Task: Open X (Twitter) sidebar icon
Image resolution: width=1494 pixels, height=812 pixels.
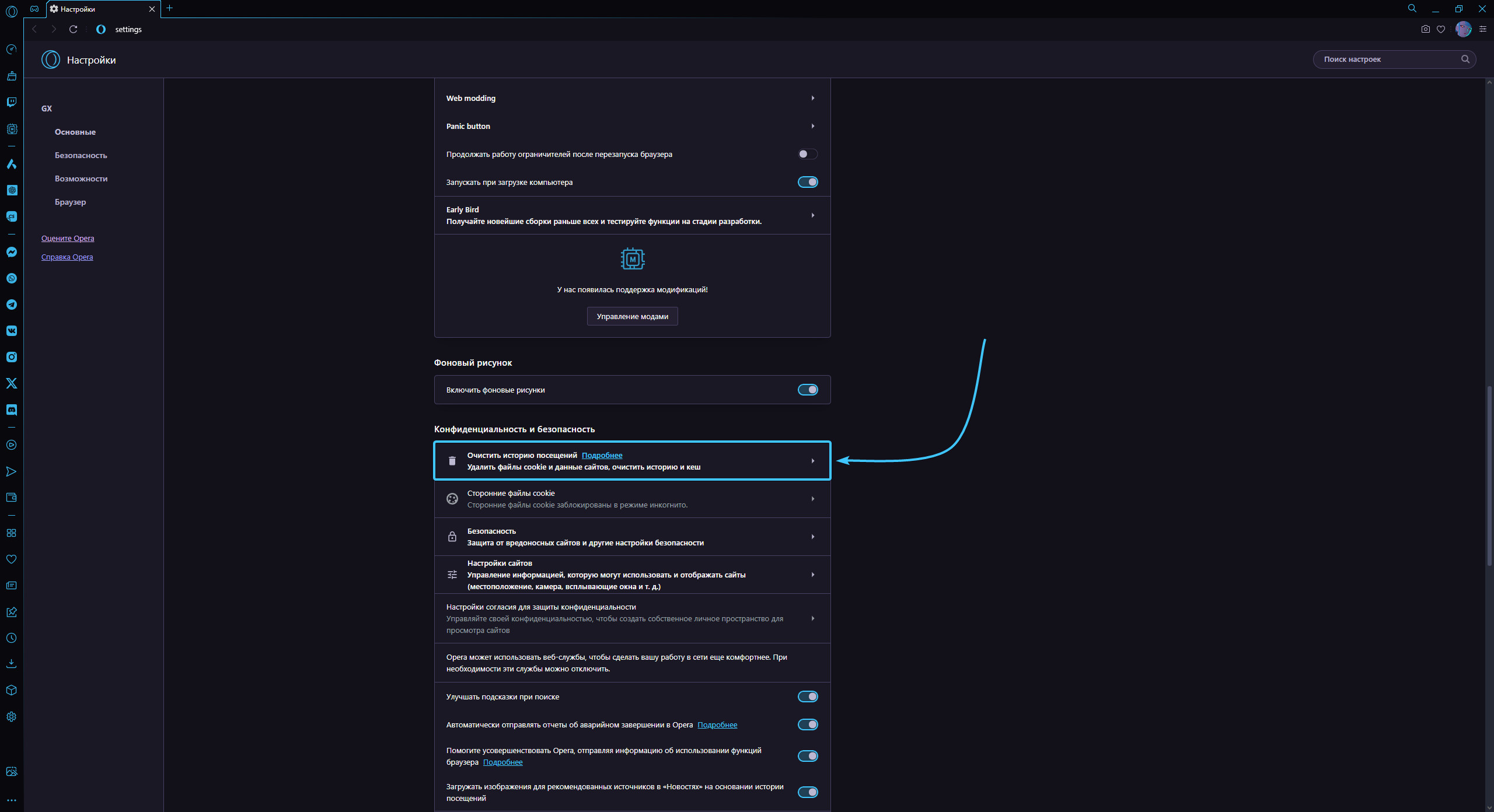Action: tap(12, 383)
